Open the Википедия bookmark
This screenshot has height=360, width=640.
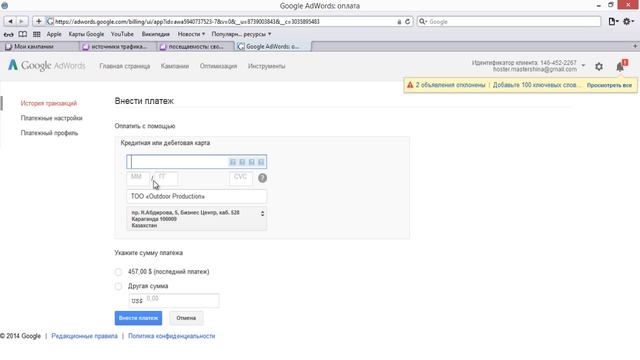[x=156, y=34]
